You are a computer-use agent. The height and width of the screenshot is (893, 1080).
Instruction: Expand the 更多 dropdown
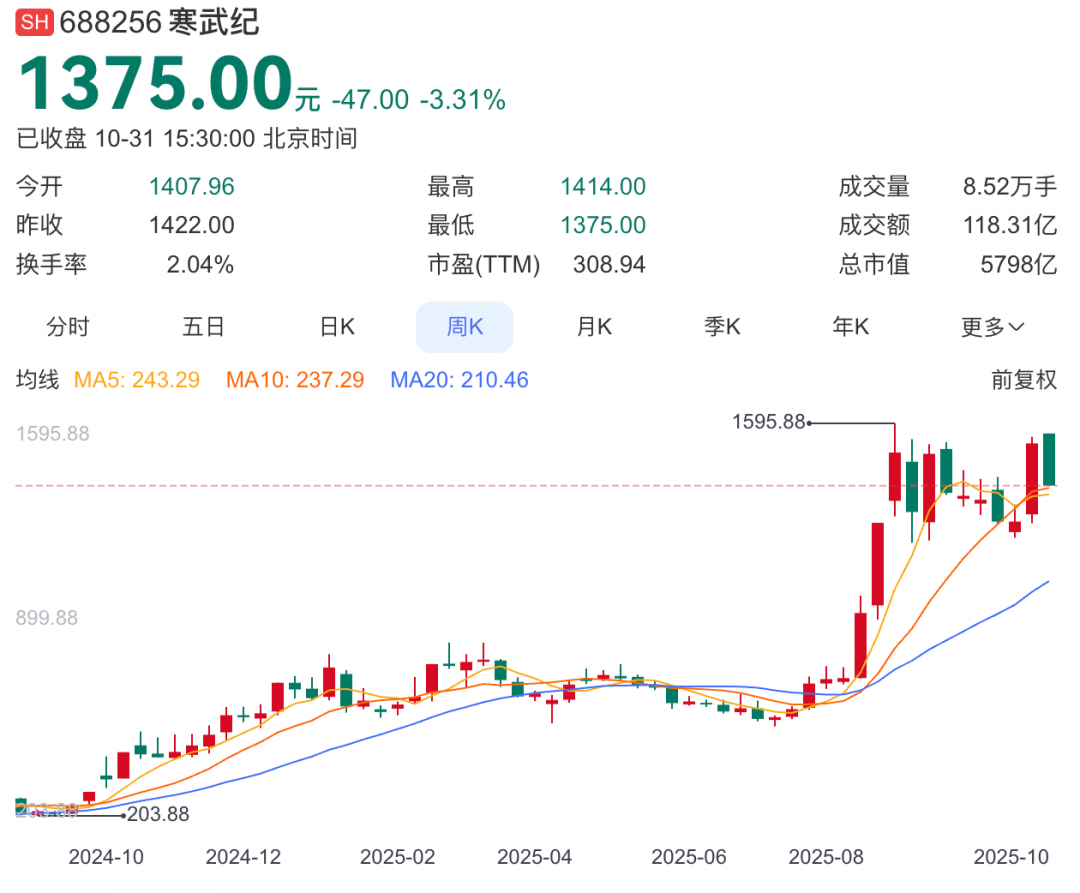(993, 327)
